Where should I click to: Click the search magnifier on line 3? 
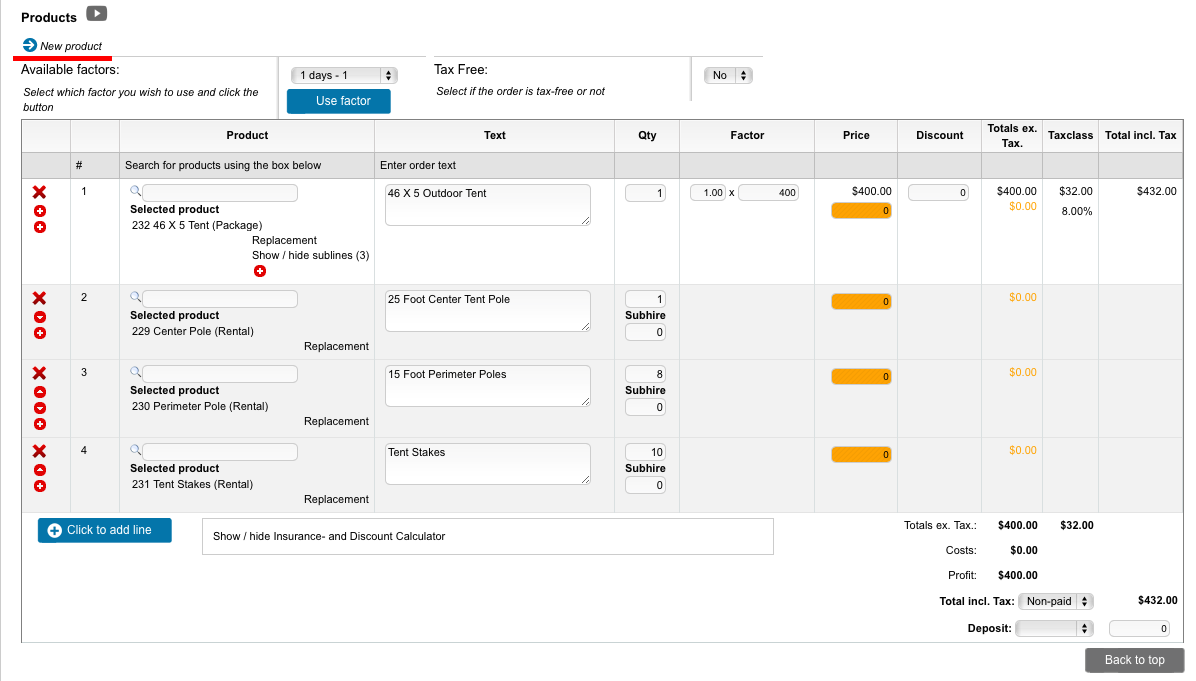click(135, 372)
